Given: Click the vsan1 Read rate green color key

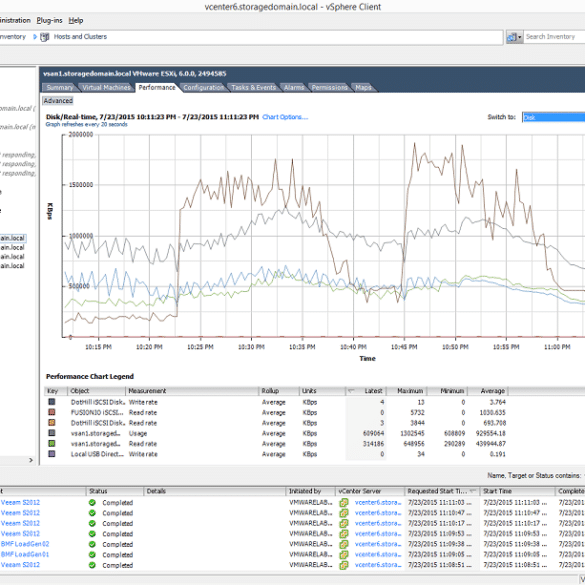Looking at the screenshot, I should [x=52, y=444].
